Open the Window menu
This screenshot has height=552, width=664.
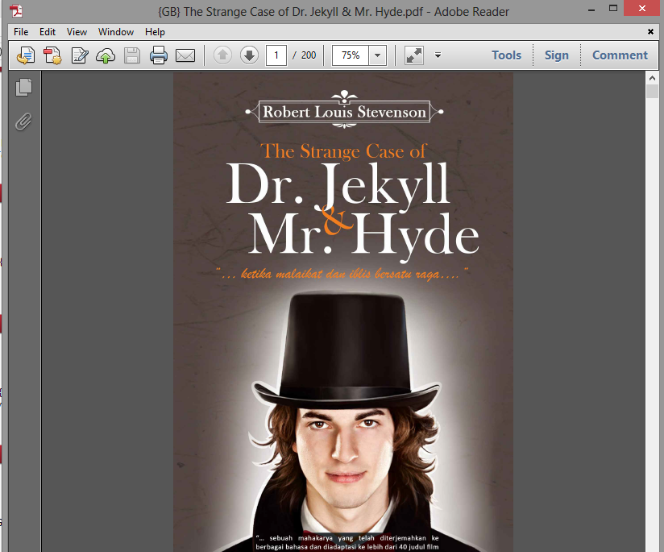pos(116,32)
